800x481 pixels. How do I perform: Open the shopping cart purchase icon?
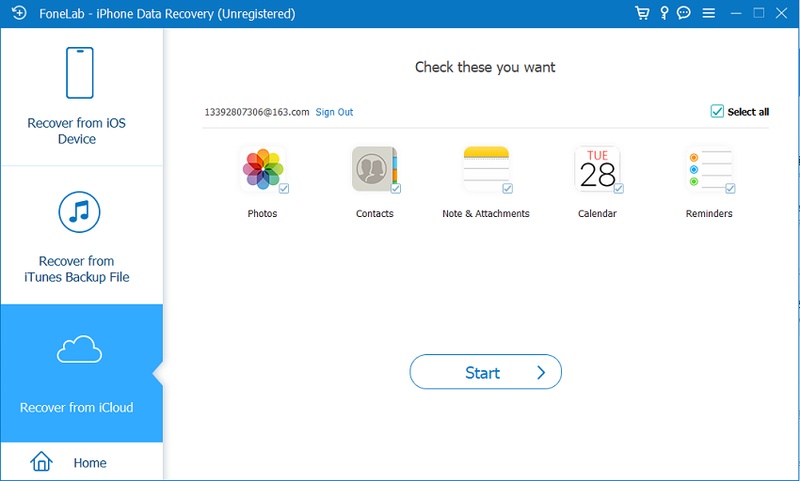tap(642, 13)
